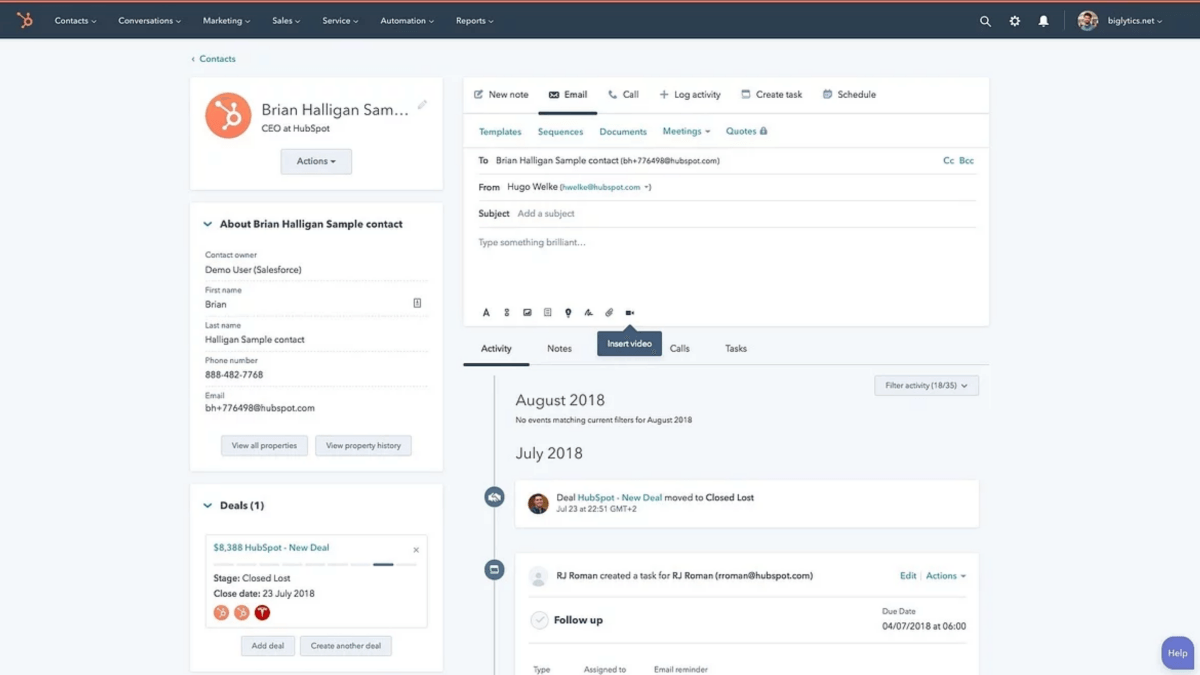Click the signature icon in email toolbar

[588, 313]
